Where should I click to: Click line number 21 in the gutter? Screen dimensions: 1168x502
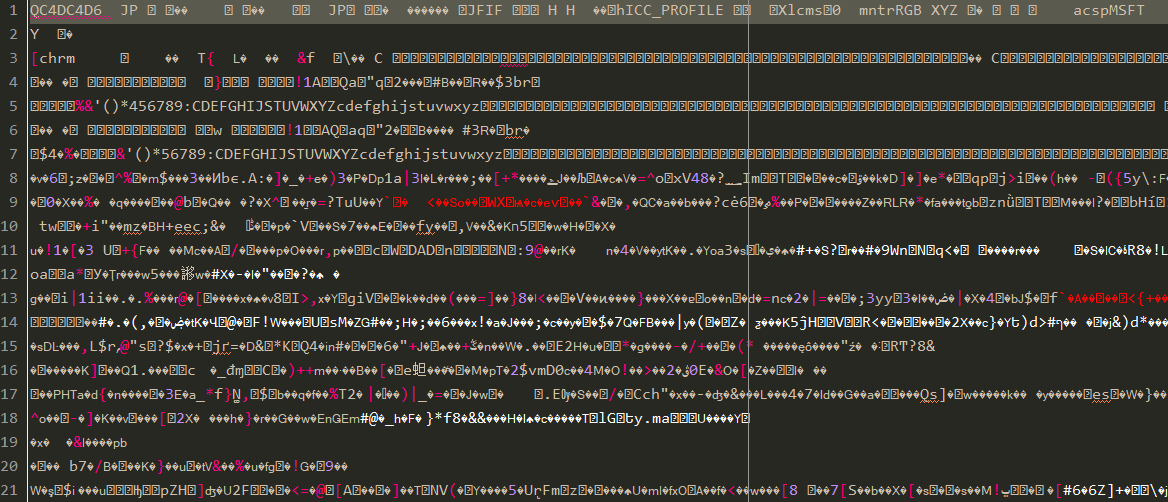pyautogui.click(x=10, y=490)
